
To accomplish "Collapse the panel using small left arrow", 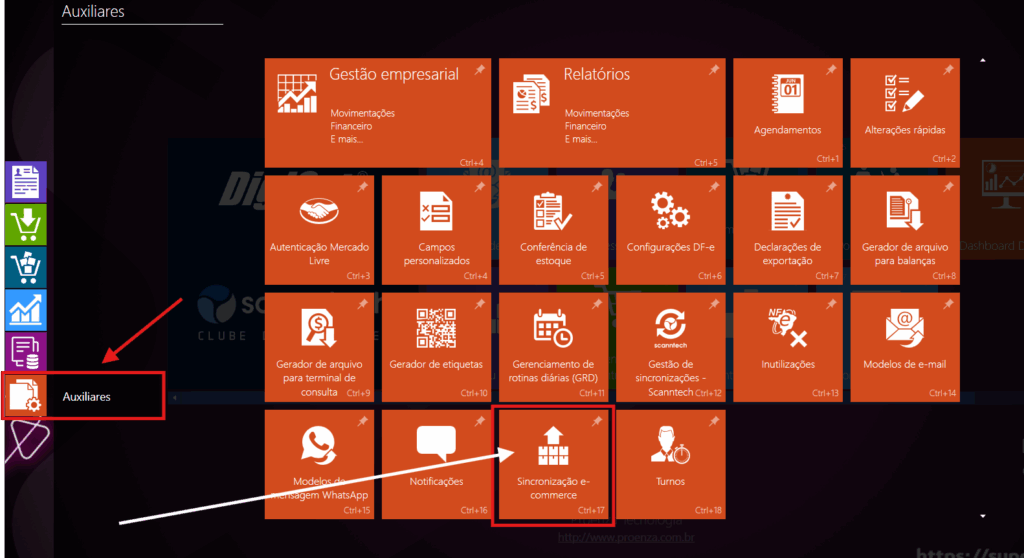I will 176,398.
